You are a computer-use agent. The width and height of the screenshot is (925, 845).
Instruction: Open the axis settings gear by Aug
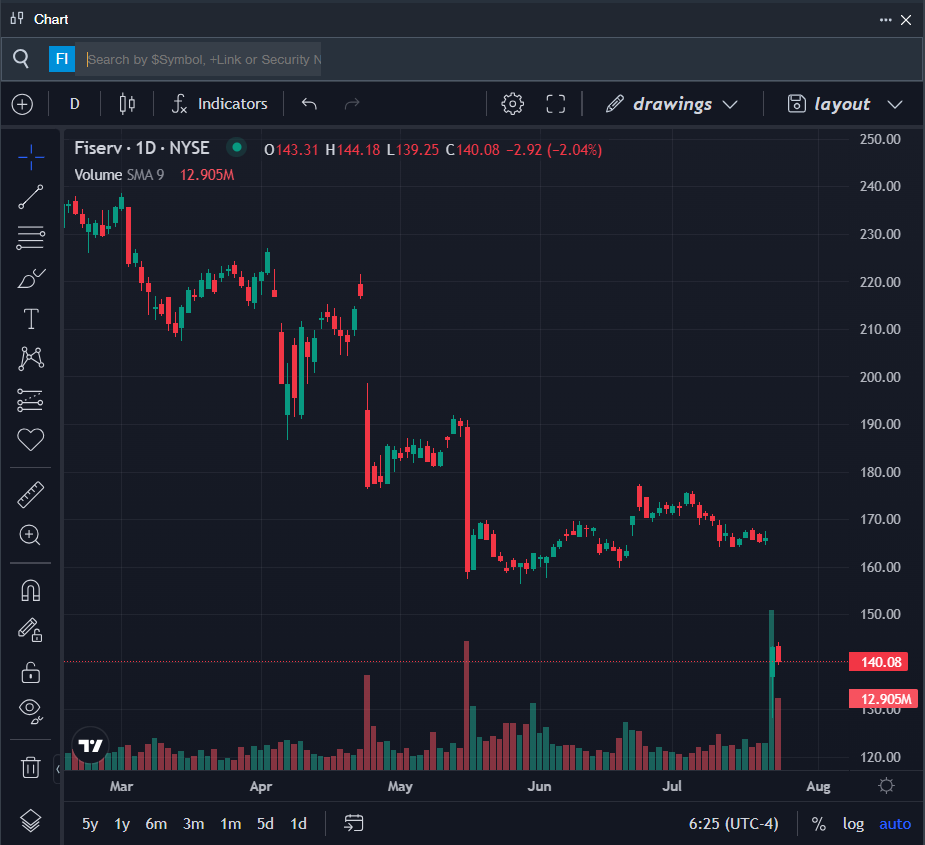point(886,785)
